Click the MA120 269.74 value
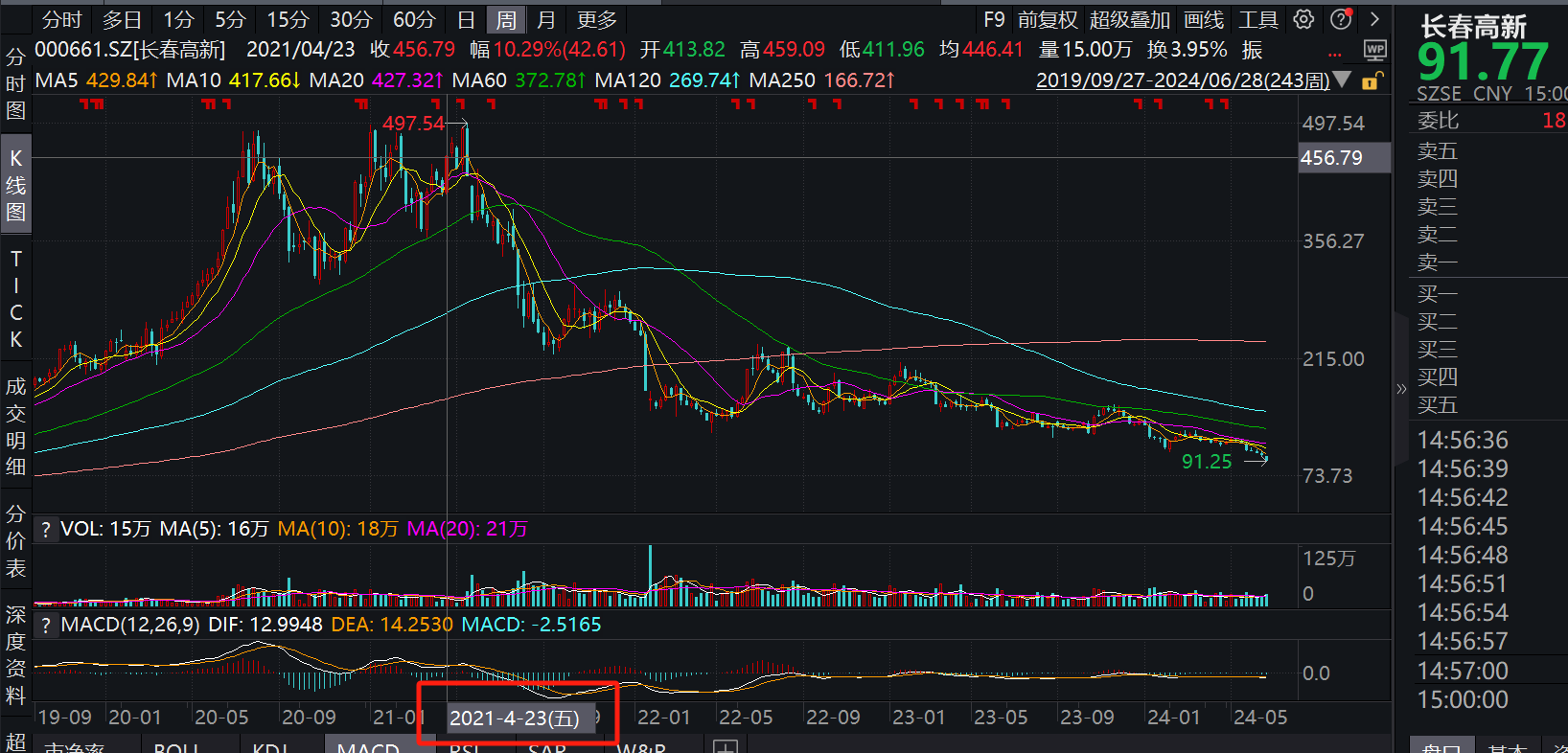Screen dimensions: 1568x753 click(667, 80)
